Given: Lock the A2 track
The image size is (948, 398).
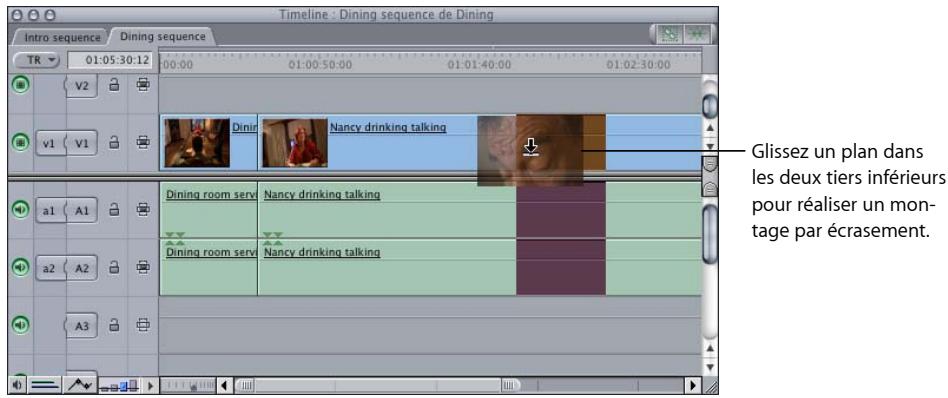Looking at the screenshot, I should (114, 267).
